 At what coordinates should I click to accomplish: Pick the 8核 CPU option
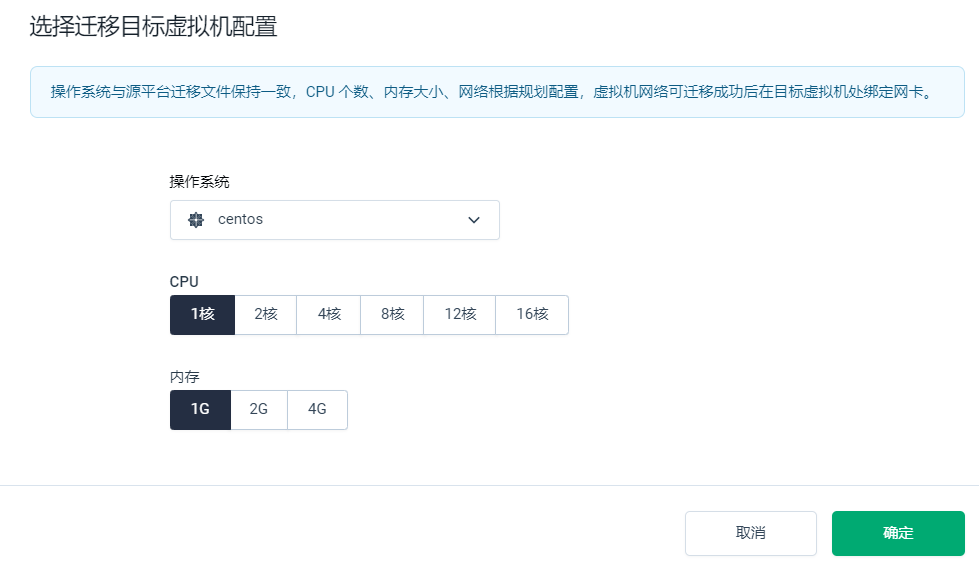click(x=392, y=314)
